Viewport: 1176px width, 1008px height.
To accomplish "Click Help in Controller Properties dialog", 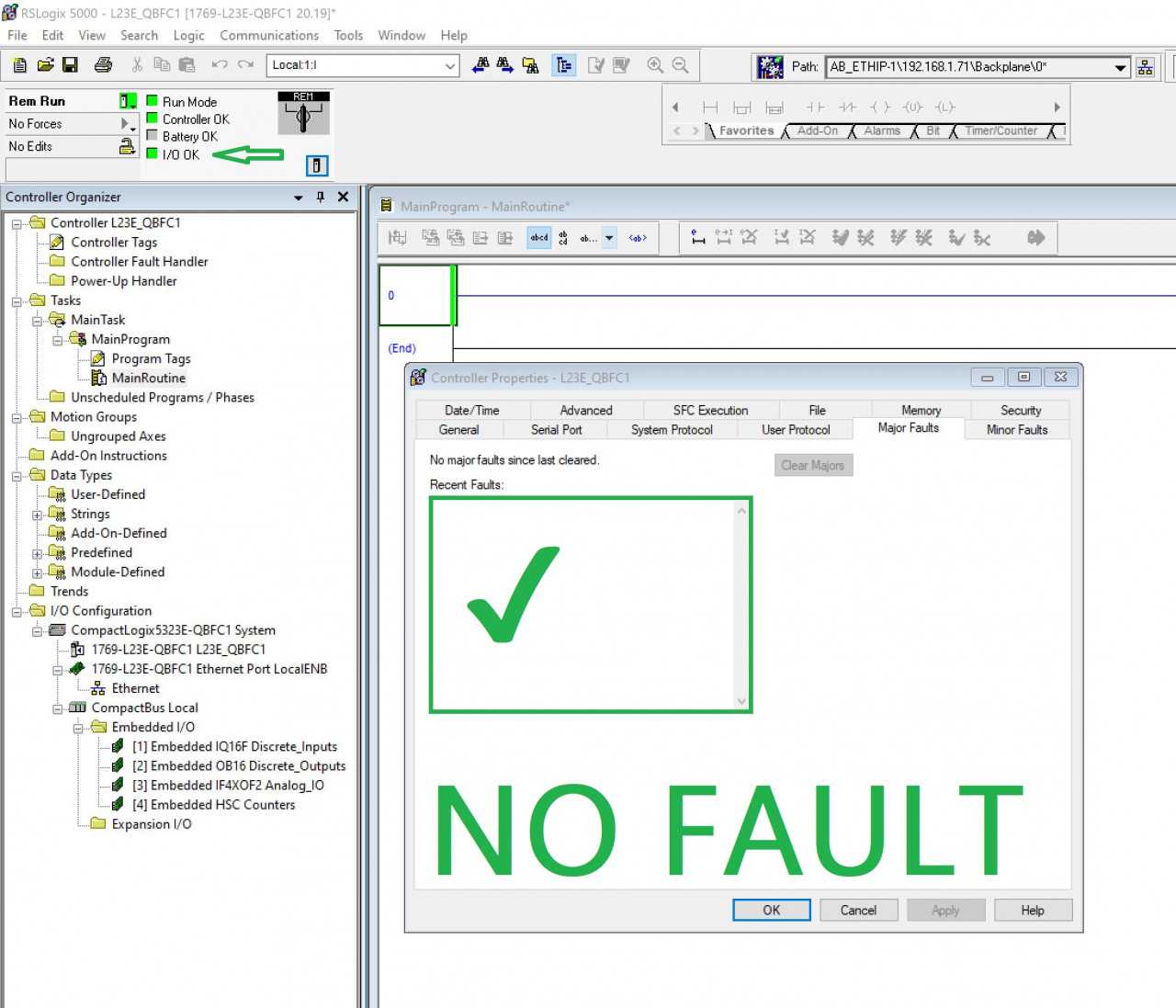I will coord(1033,910).
